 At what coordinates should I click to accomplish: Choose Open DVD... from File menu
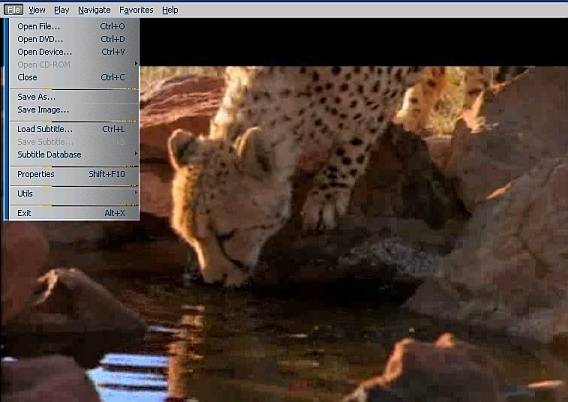pyautogui.click(x=74, y=39)
